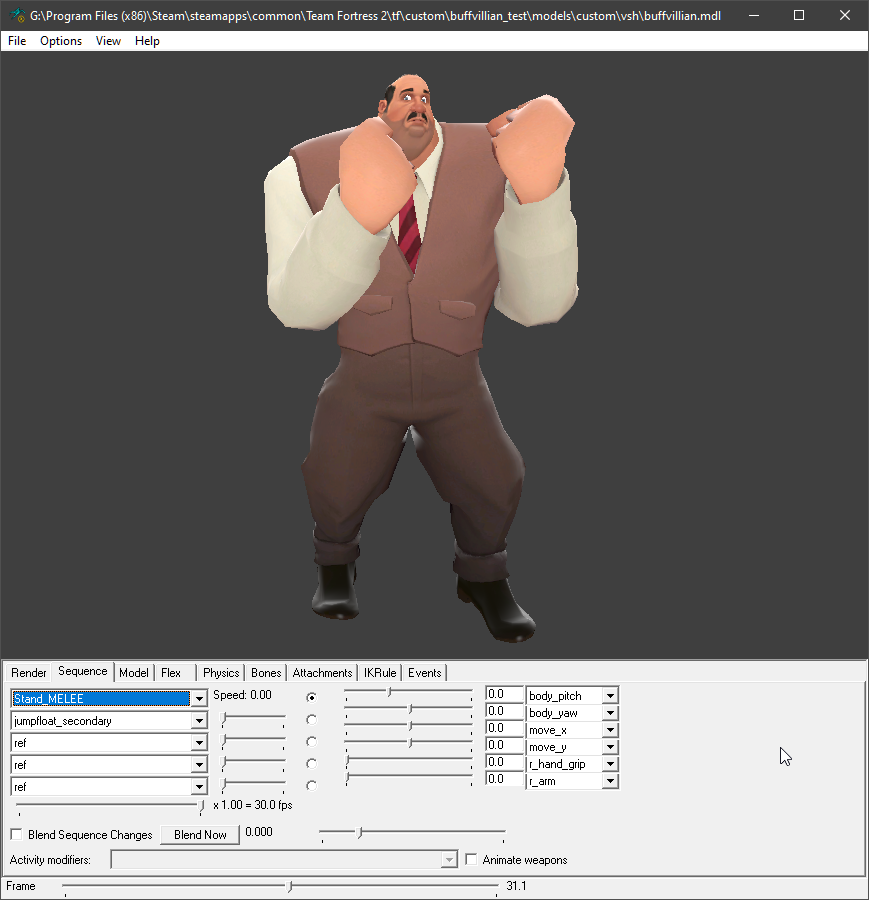Open the IKRule tab
Image resolution: width=869 pixels, height=900 pixels.
click(x=380, y=673)
